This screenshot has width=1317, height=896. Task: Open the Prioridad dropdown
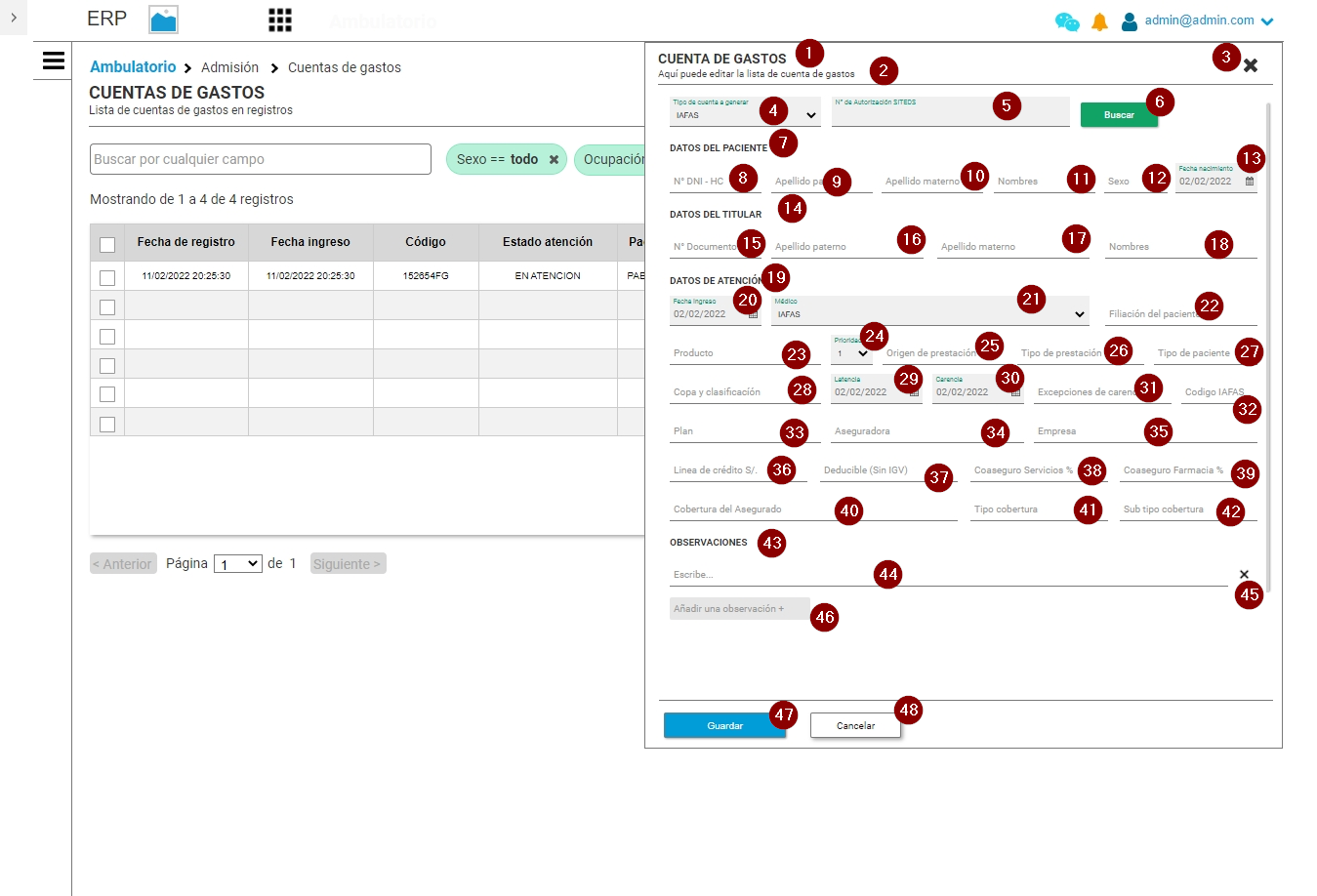851,353
